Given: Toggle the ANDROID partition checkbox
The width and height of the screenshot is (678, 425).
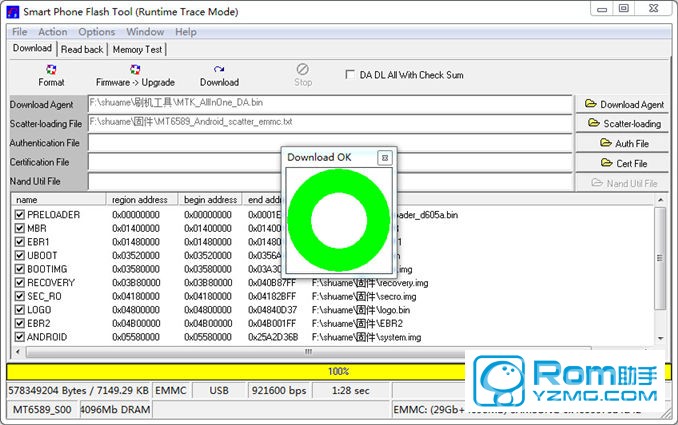Looking at the screenshot, I should click(20, 337).
